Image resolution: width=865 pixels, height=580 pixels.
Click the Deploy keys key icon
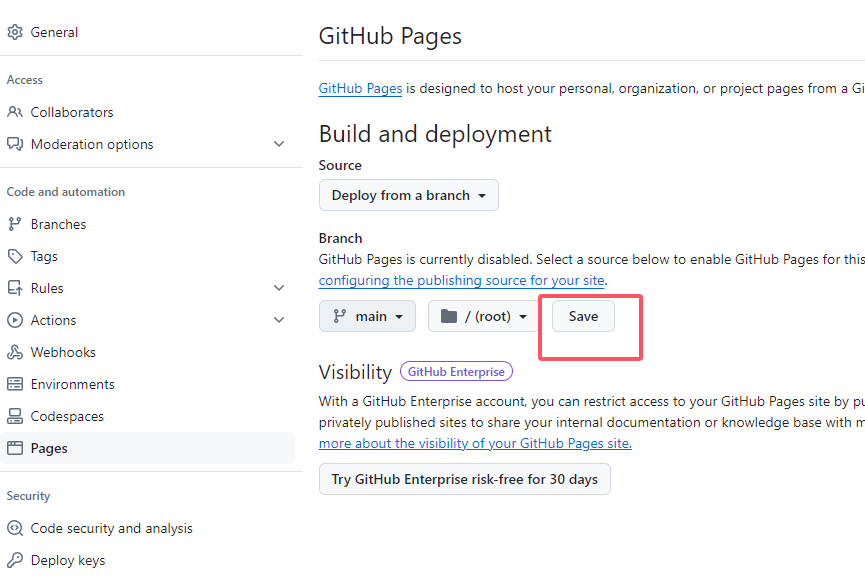(x=15, y=560)
